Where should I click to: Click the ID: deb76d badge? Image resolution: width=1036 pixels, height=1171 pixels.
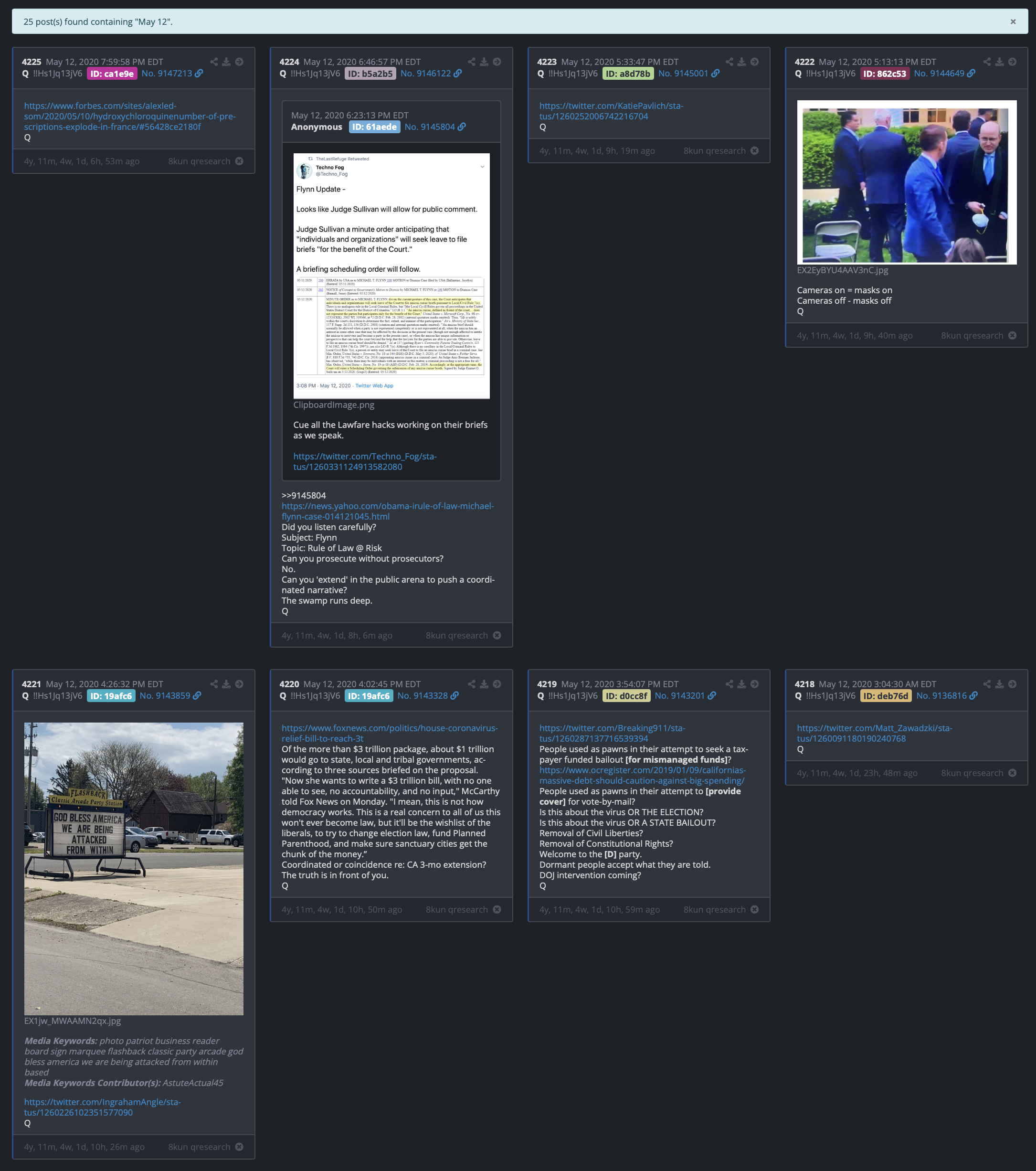[x=886, y=695]
